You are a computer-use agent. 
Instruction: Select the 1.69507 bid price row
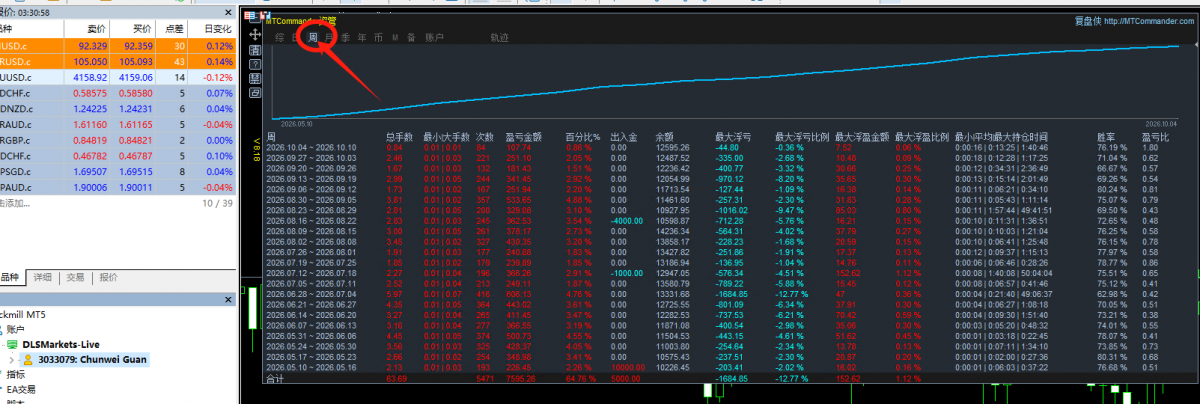coord(116,171)
